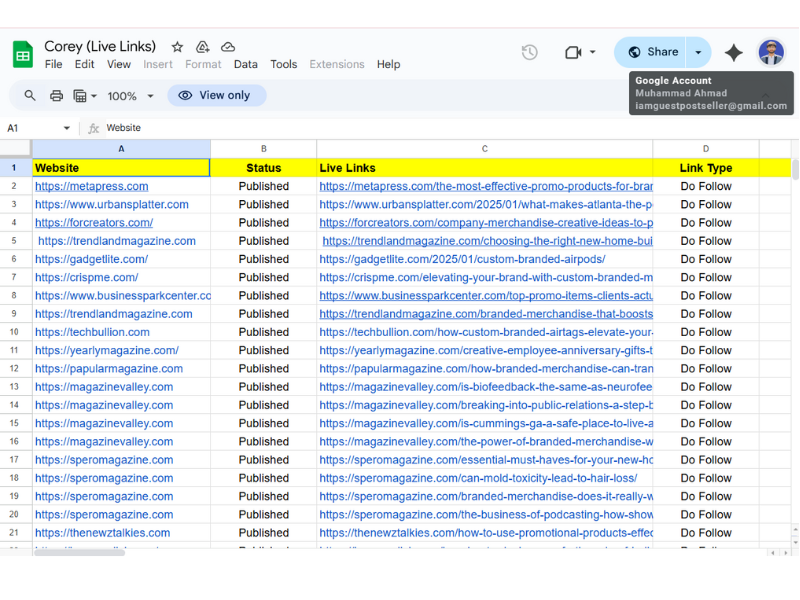Screen dimensions: 800x600
Task: Click the globe icon in Share button
Action: point(634,52)
